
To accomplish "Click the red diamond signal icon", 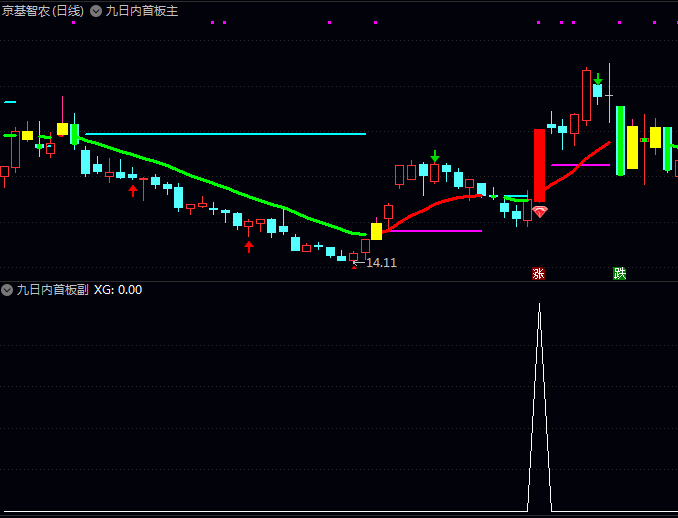I will point(540,211).
